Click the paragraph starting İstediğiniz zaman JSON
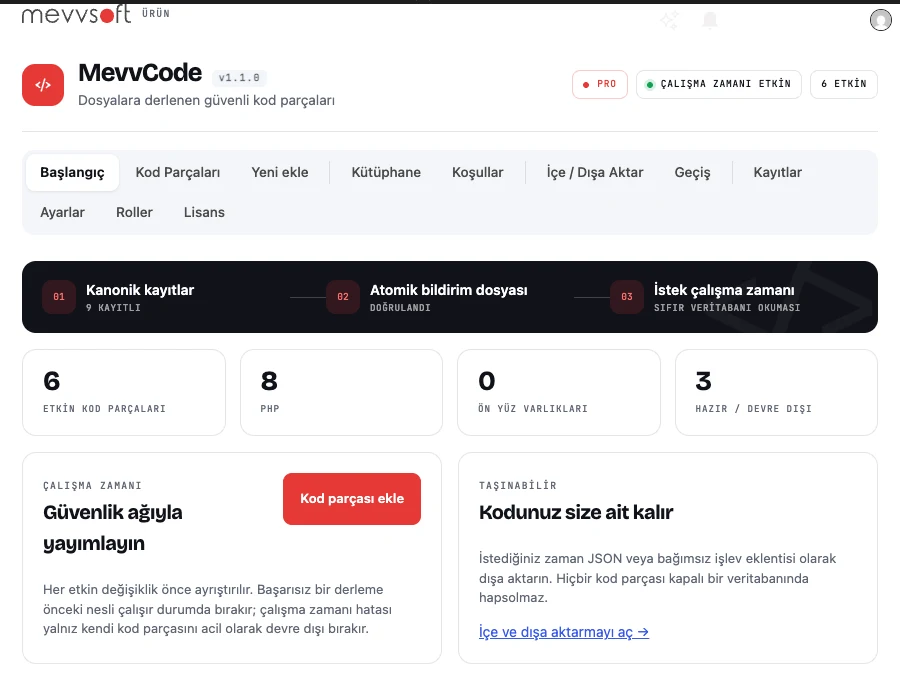900x700 pixels. point(658,578)
